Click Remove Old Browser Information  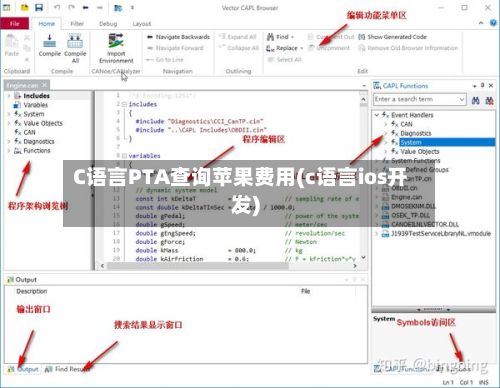pos(408,48)
